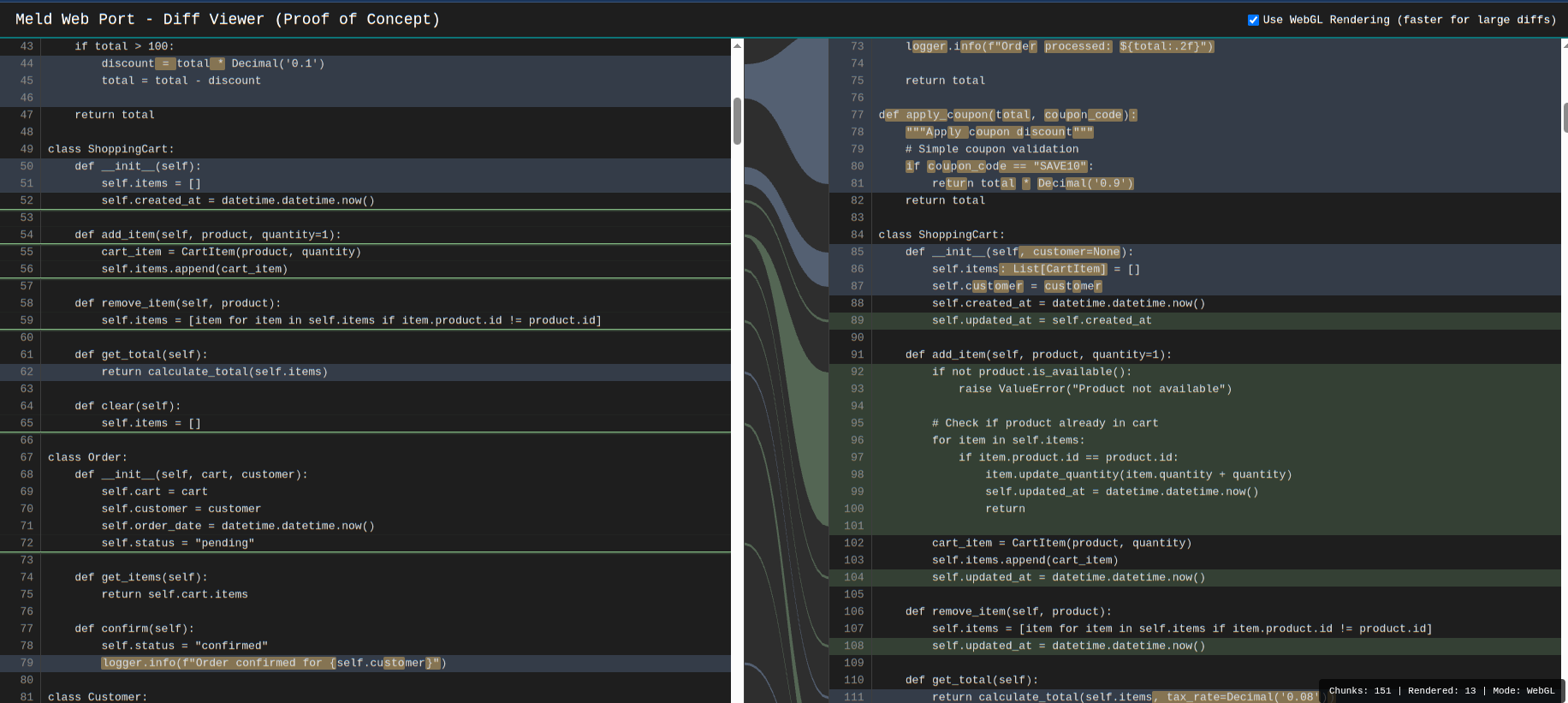The image size is (1568, 703).
Task: Click left line 'self.status = "pending"'
Action: (x=178, y=543)
